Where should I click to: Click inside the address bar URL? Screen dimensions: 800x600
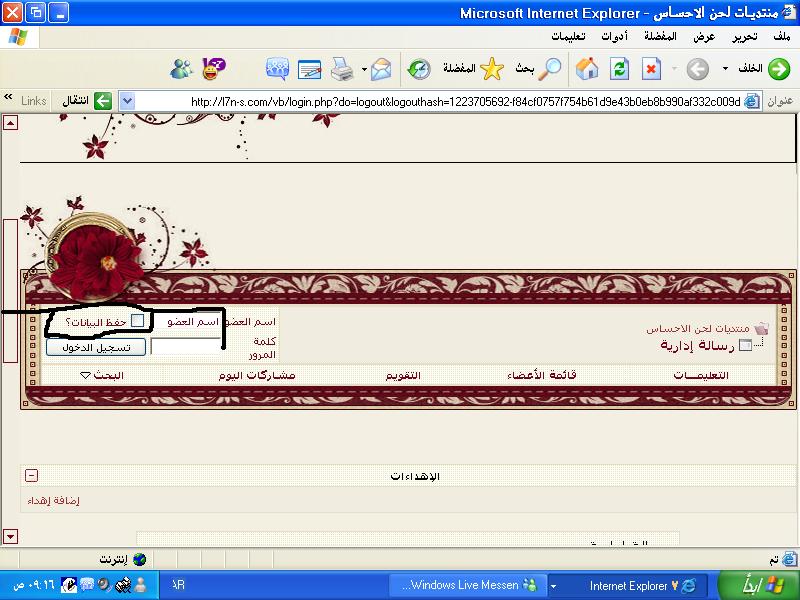click(465, 102)
